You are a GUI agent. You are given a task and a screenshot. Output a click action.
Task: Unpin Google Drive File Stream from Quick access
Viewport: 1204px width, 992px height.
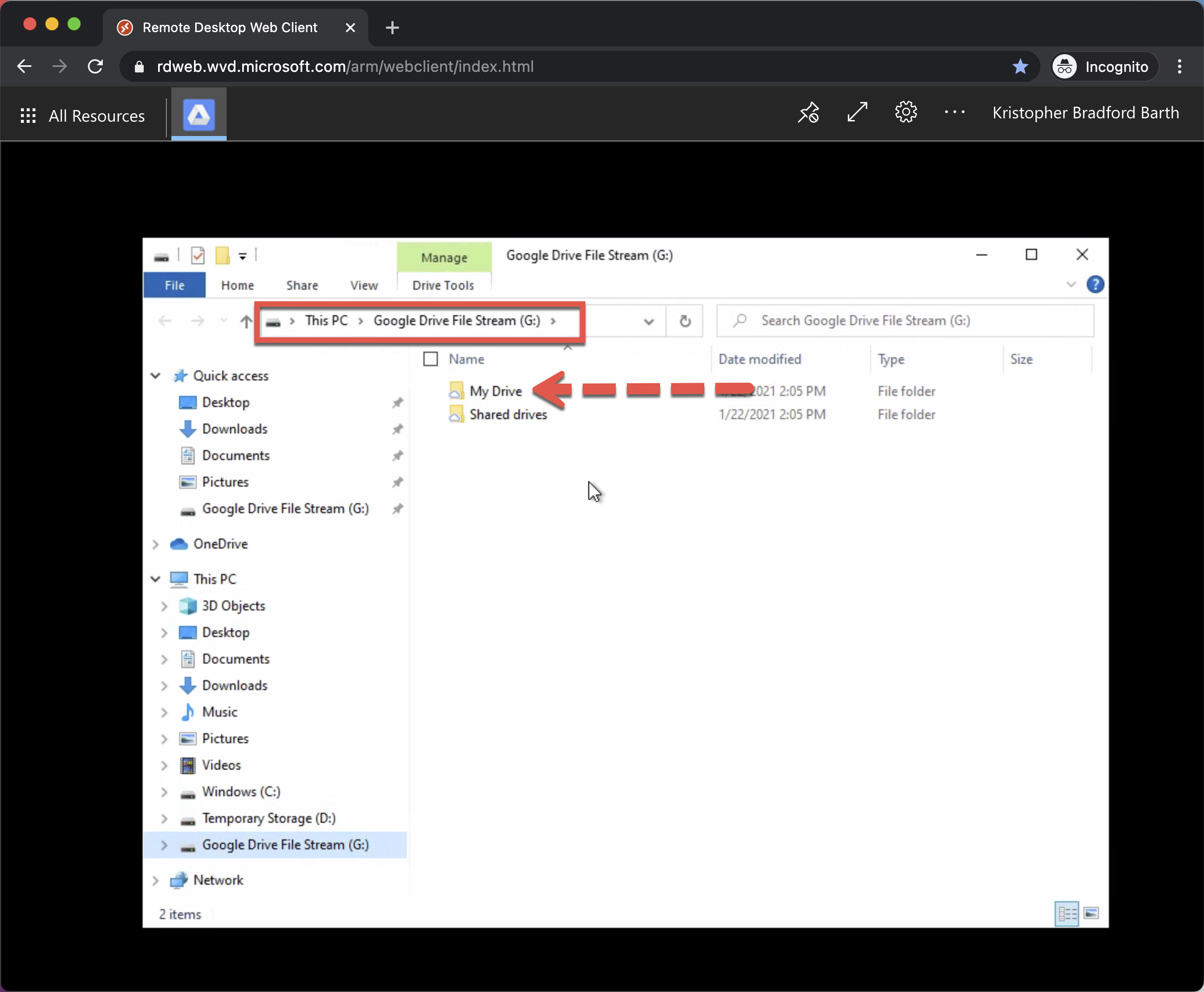pyautogui.click(x=397, y=509)
